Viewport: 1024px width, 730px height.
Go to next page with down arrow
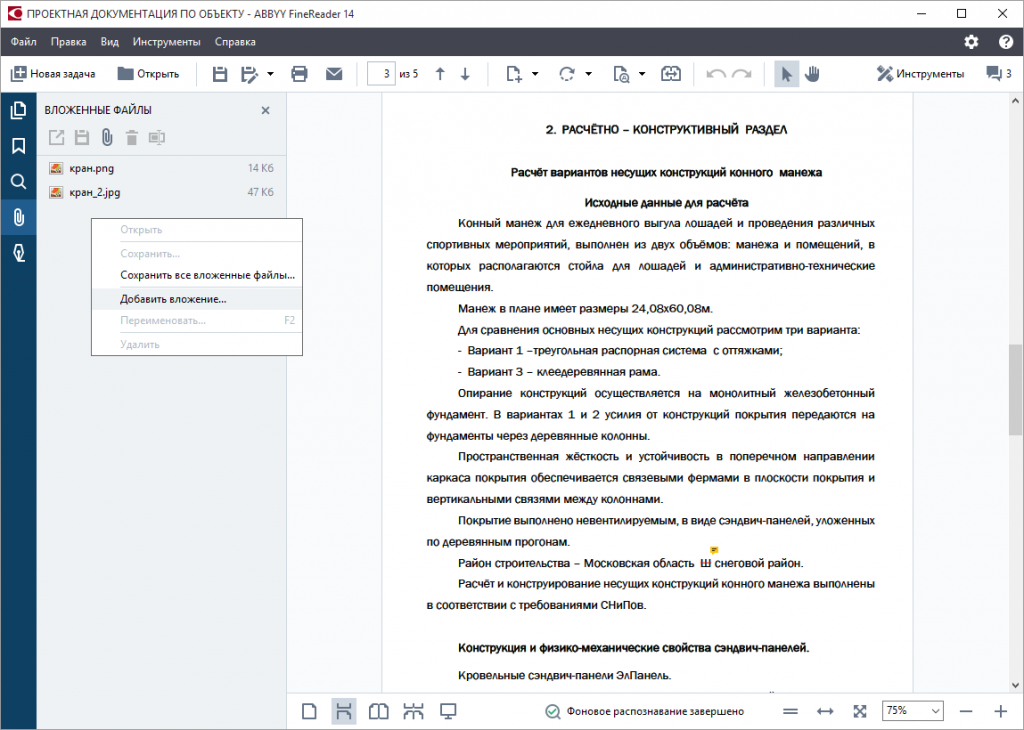(x=465, y=74)
